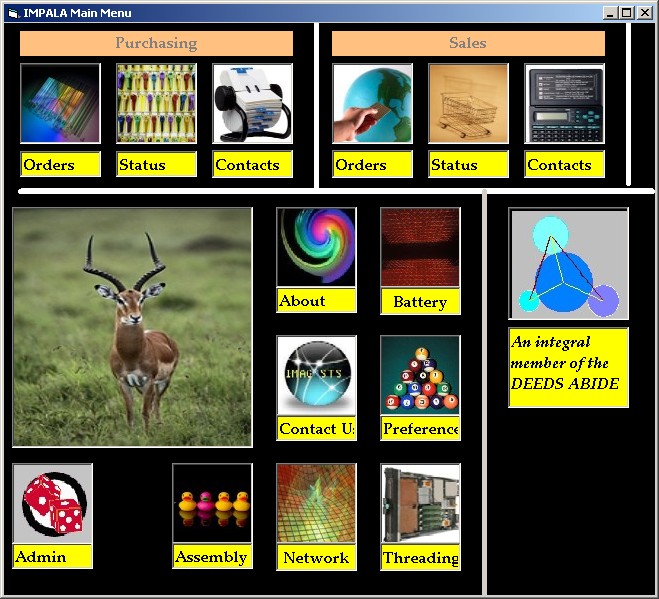Minimize the IMPALA Main Menu window
Screen dimensions: 659x599
(609, 13)
